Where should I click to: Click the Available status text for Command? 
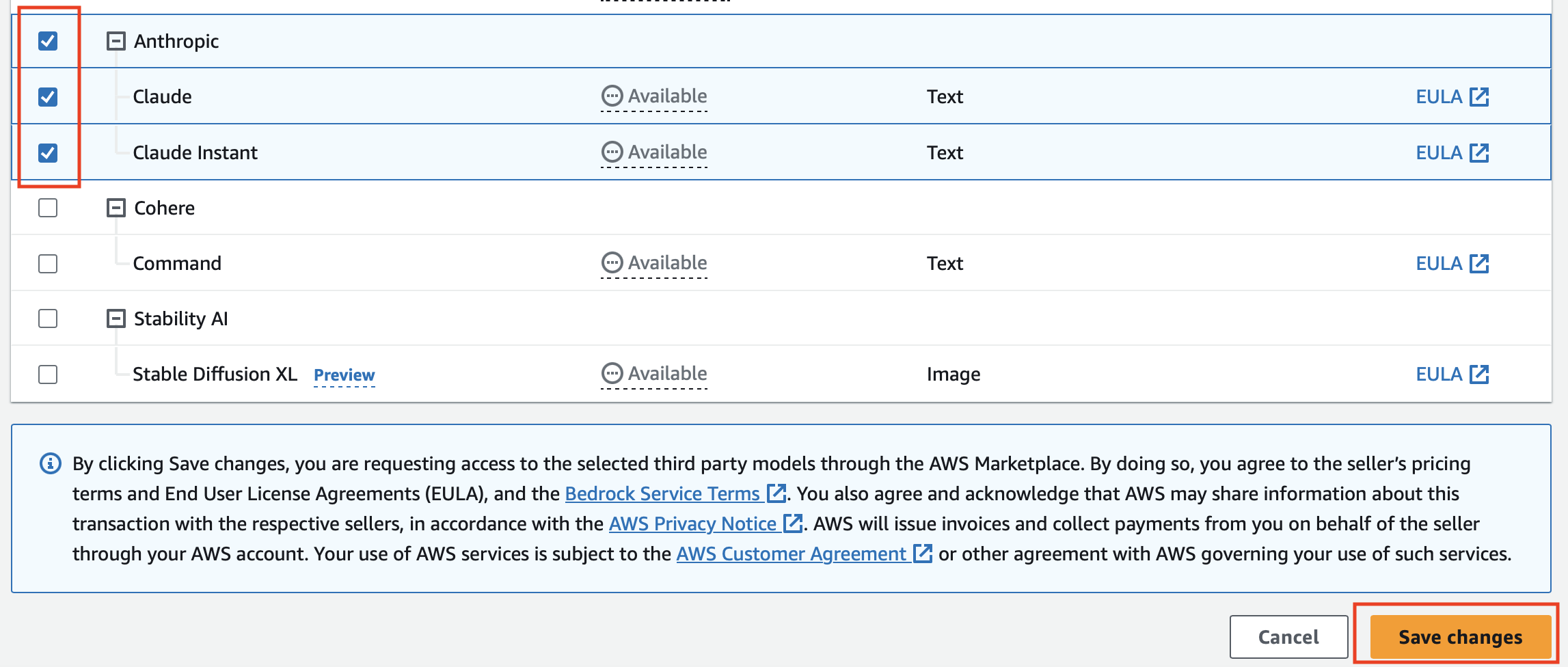pos(668,262)
